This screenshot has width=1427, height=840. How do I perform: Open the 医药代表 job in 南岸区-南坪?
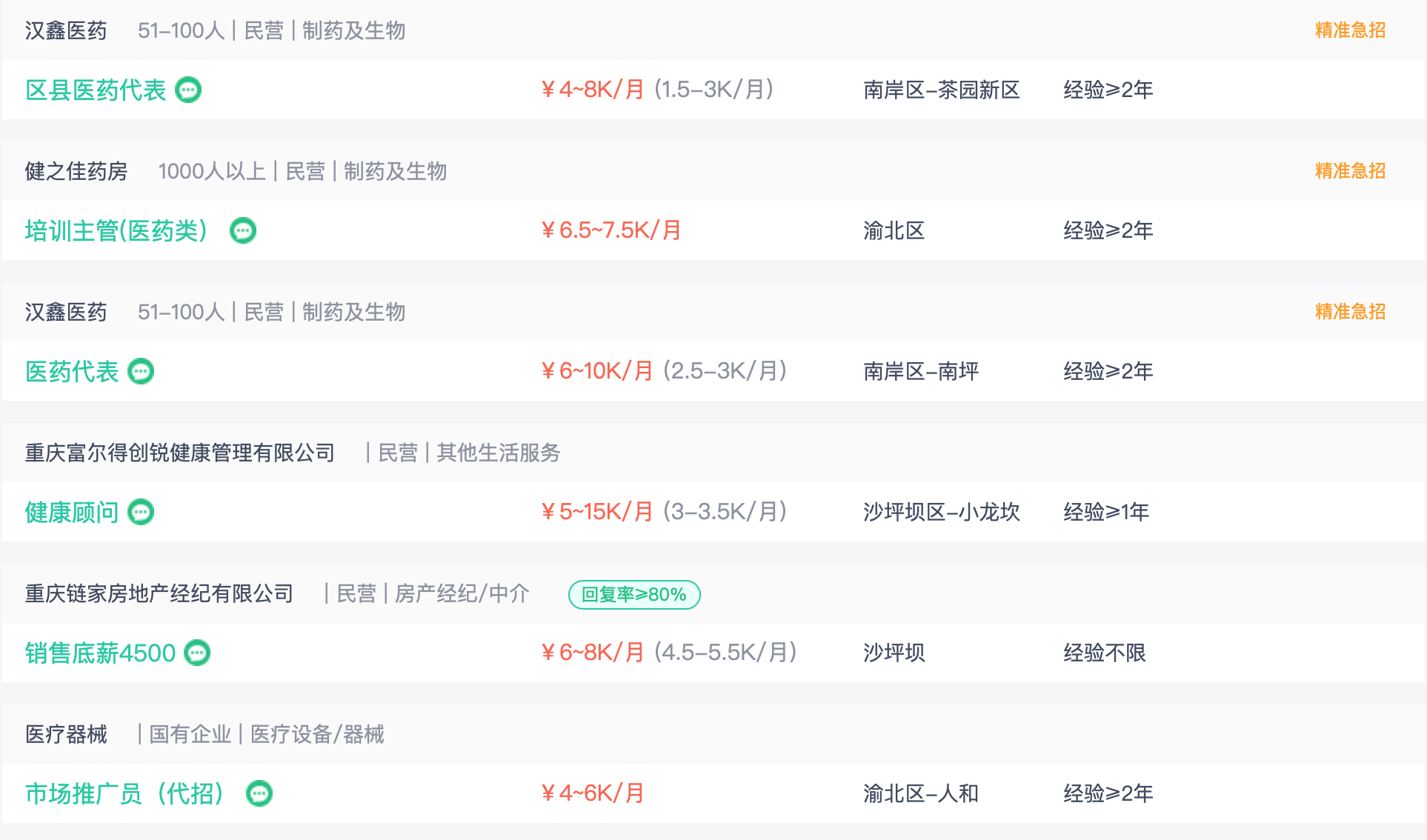(72, 371)
